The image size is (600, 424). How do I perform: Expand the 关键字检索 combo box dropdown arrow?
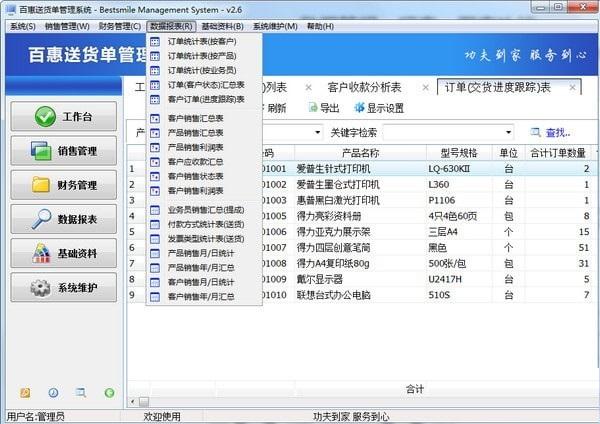tap(508, 132)
